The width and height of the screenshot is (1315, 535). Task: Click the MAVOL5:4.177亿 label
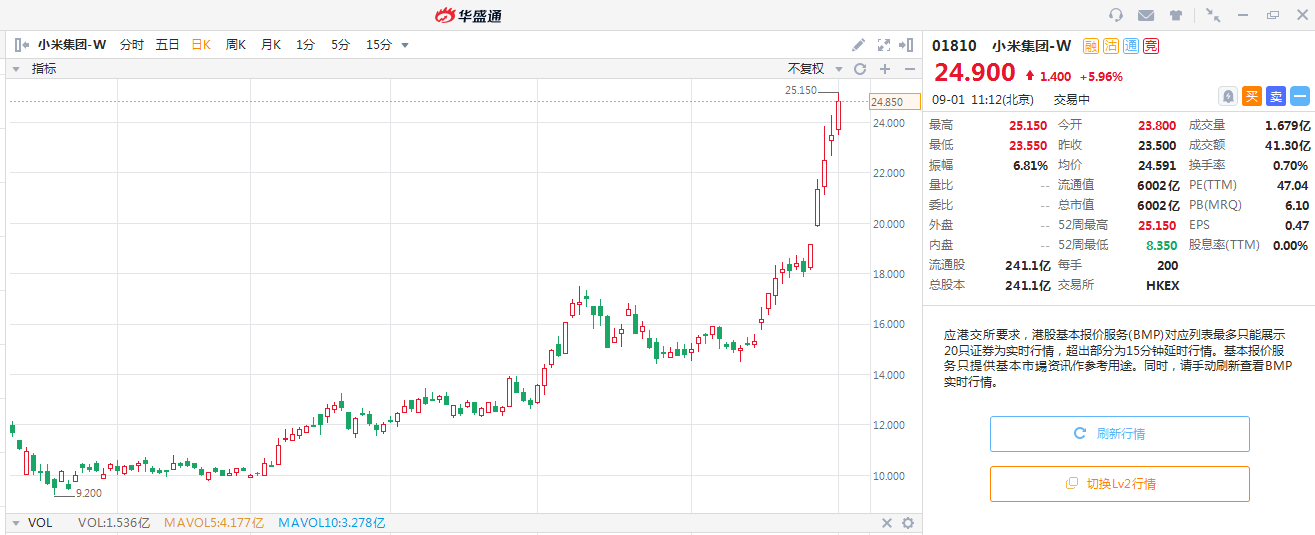(x=214, y=523)
